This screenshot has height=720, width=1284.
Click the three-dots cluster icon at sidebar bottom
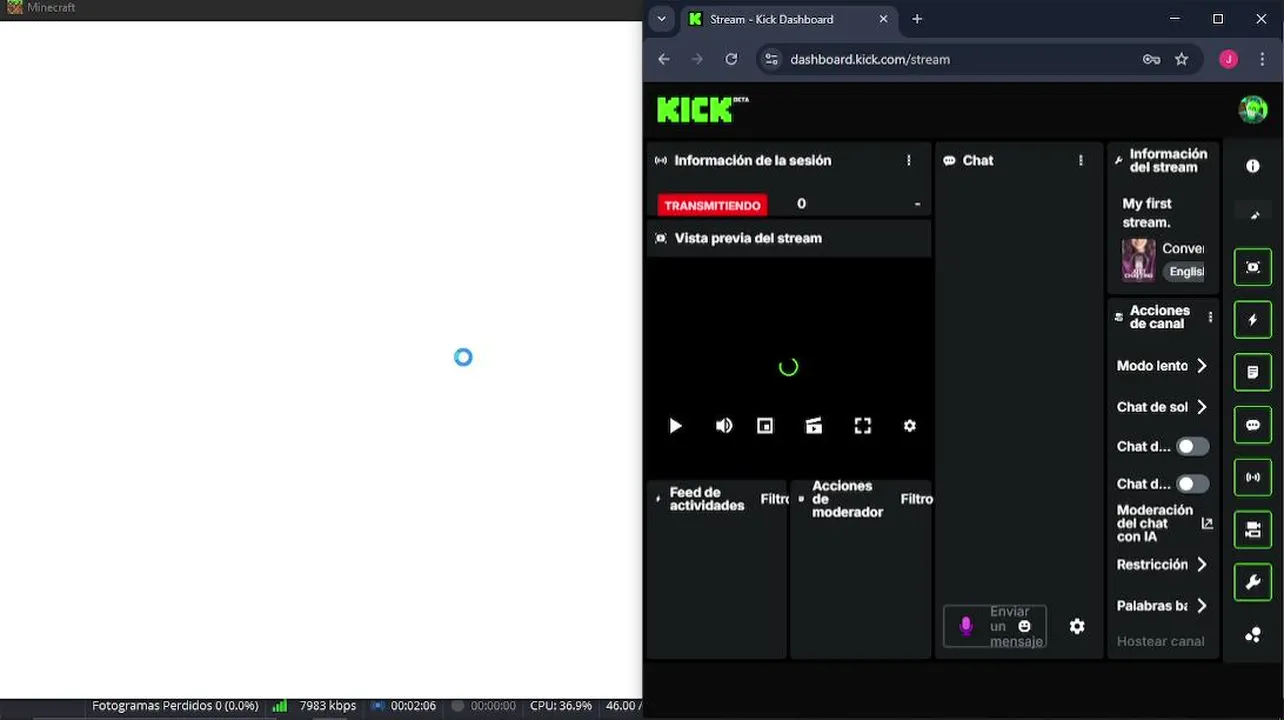coord(1253,635)
